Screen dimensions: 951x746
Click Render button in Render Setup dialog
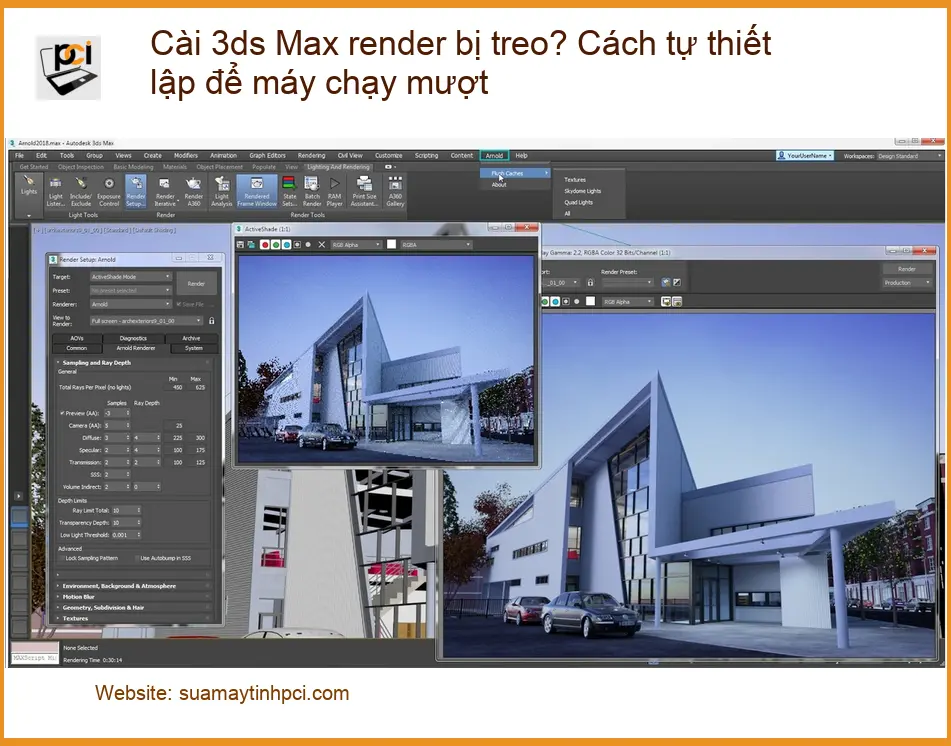tap(196, 283)
